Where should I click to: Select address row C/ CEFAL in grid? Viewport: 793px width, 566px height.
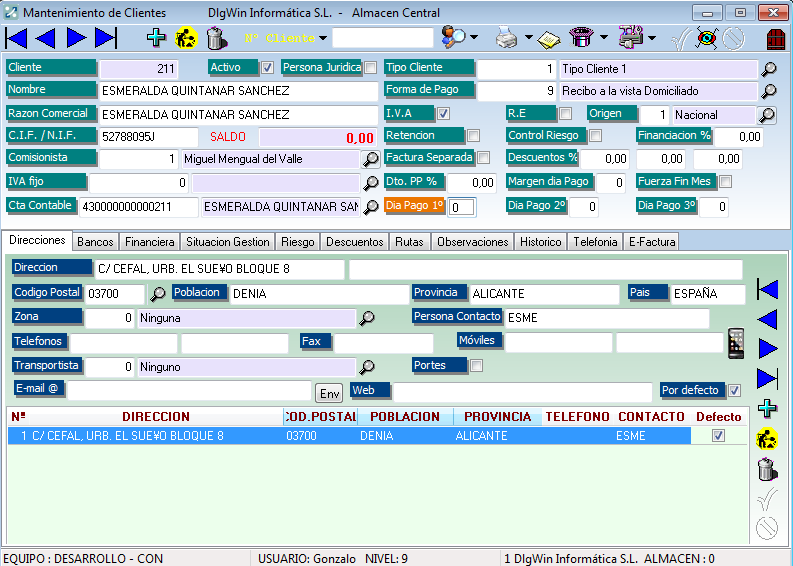click(349, 436)
